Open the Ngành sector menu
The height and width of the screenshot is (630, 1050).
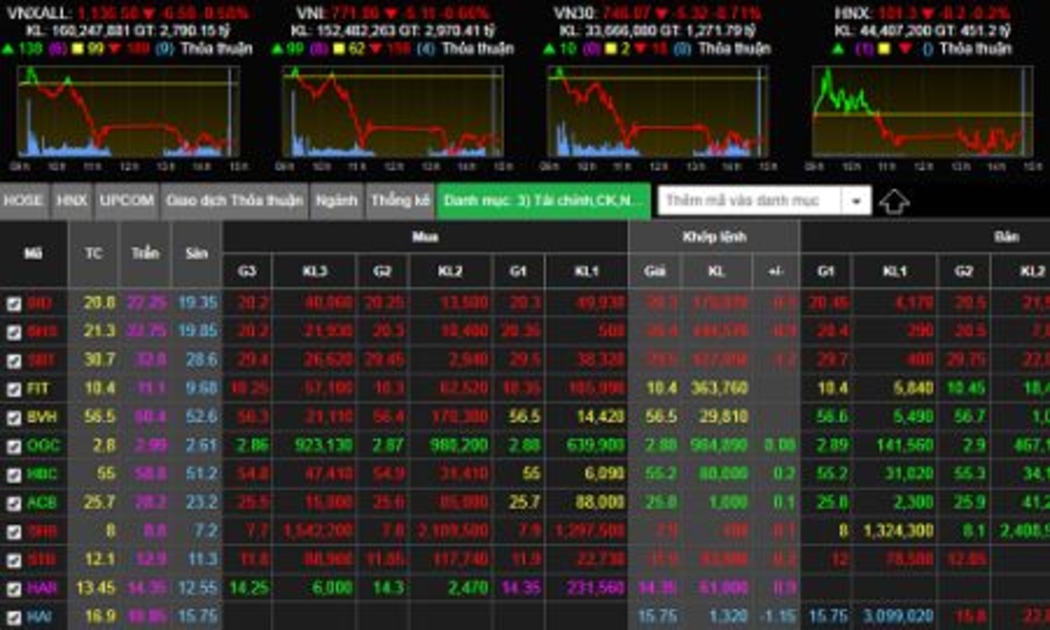pyautogui.click(x=336, y=201)
